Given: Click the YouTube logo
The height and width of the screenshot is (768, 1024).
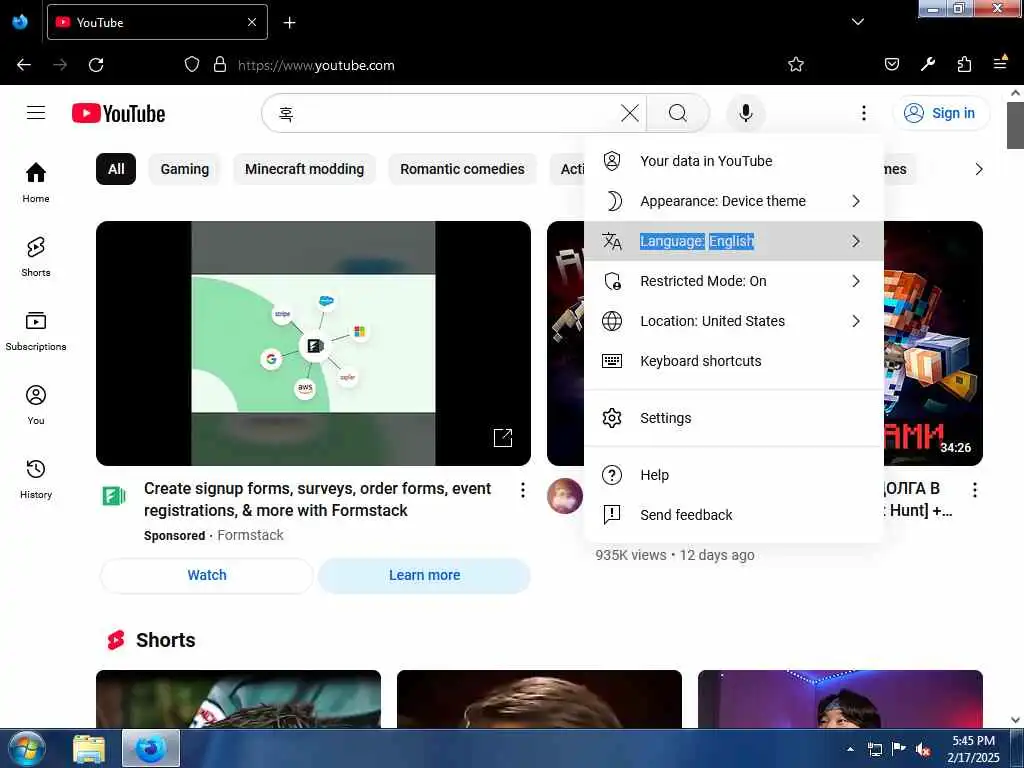Looking at the screenshot, I should coord(118,114).
